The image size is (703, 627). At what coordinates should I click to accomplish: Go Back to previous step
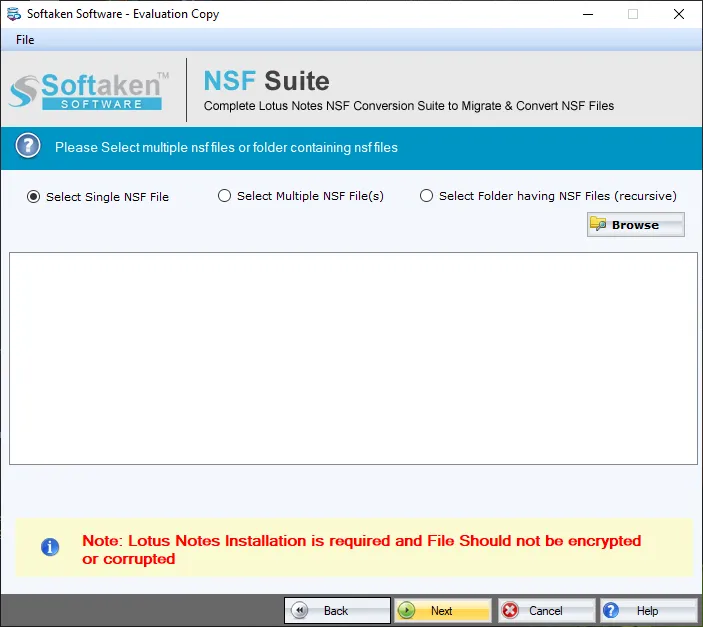(x=337, y=610)
